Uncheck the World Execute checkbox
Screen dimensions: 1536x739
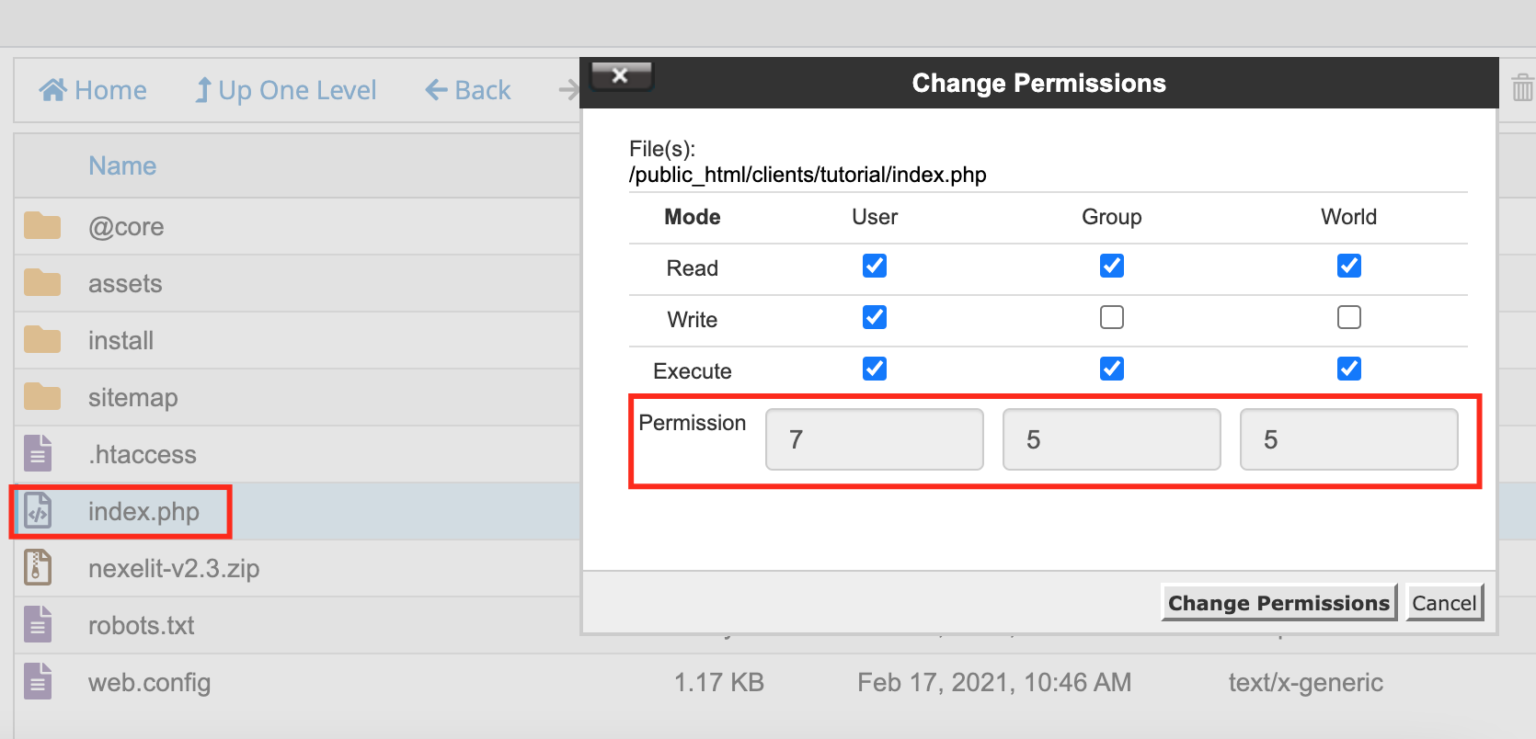(x=1348, y=368)
